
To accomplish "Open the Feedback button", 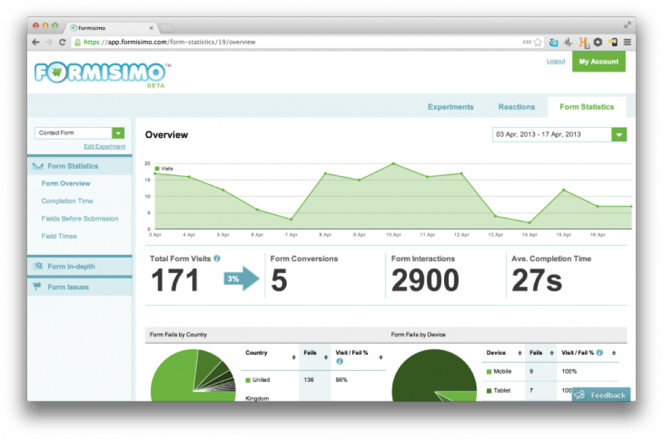I will click(x=601, y=395).
